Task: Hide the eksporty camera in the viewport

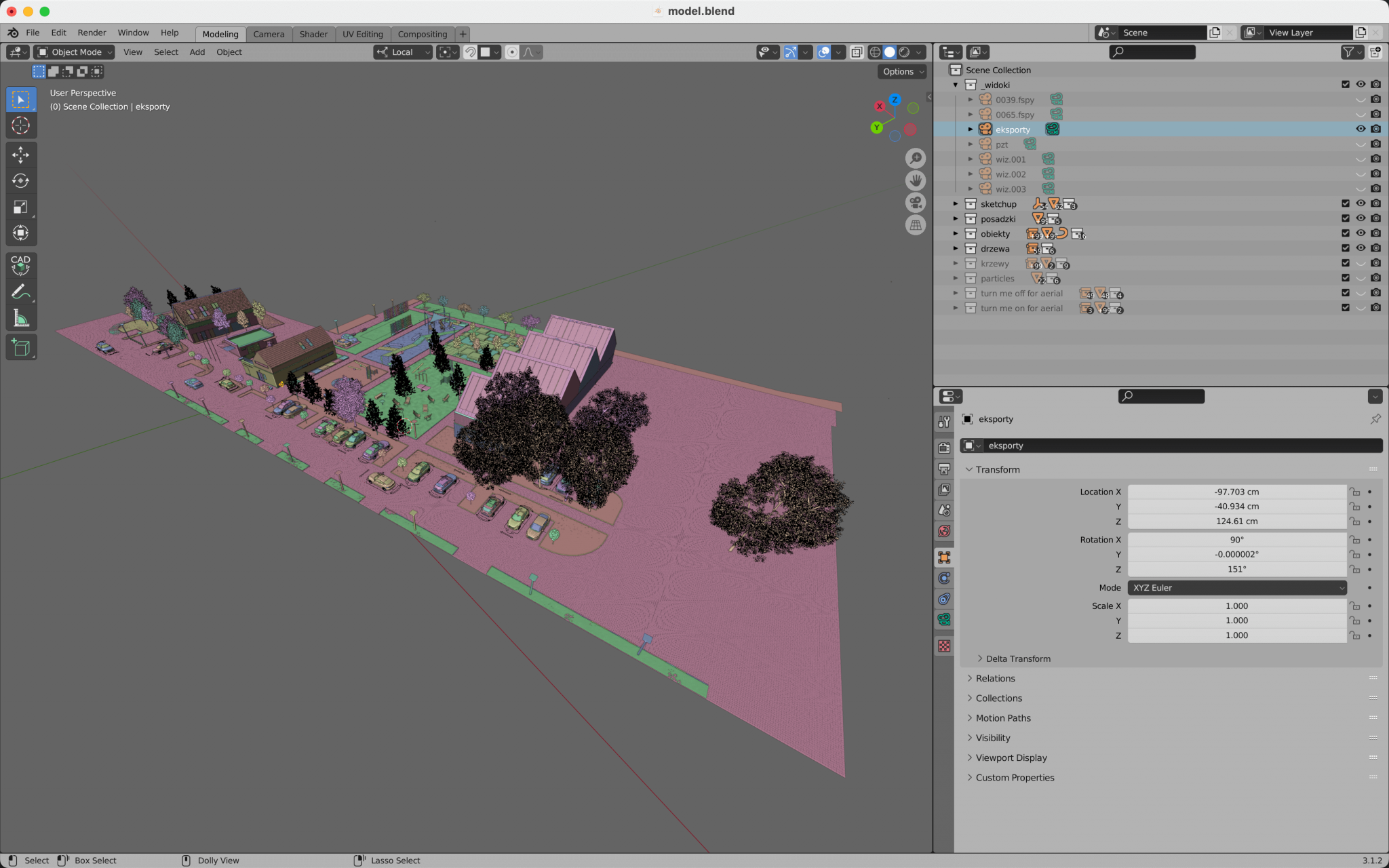Action: [1361, 129]
